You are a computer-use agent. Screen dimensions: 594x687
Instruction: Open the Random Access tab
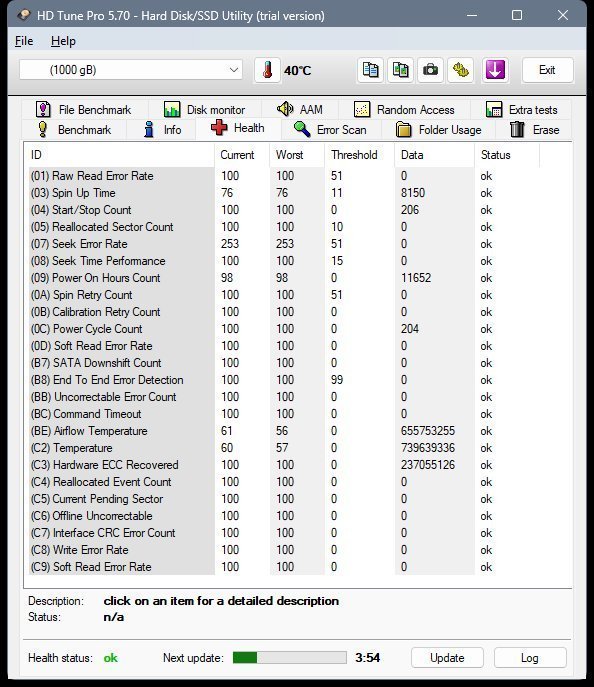(404, 109)
